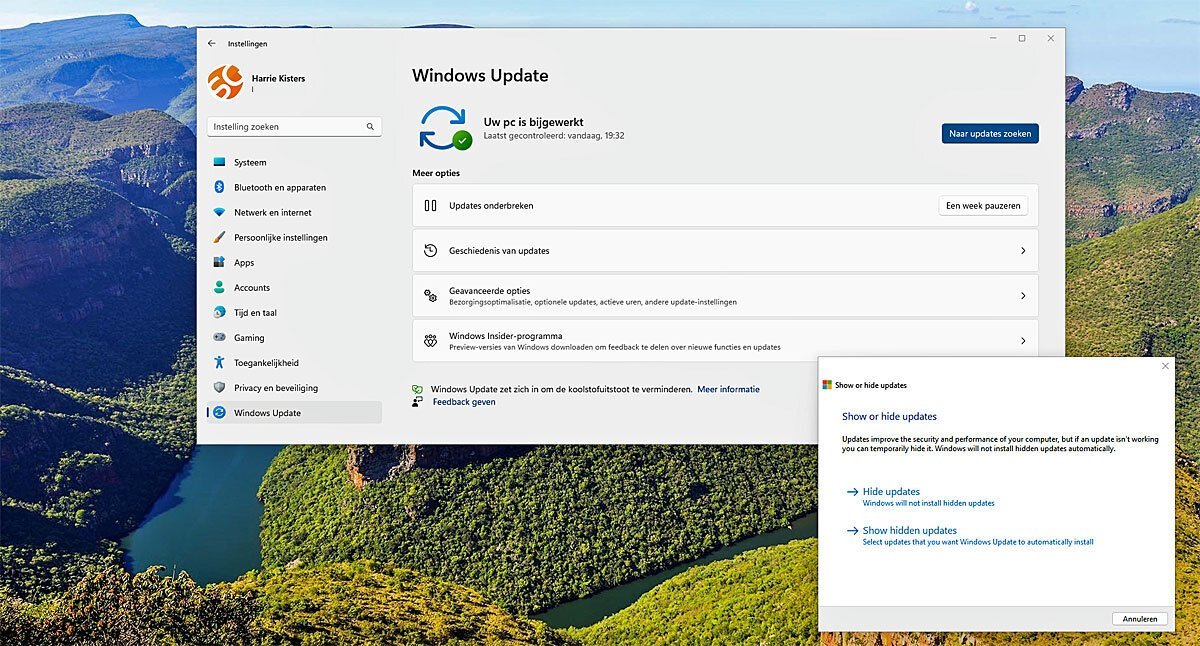The height and width of the screenshot is (646, 1200).
Task: Click the Harrie Kisters account name
Action: click(278, 78)
